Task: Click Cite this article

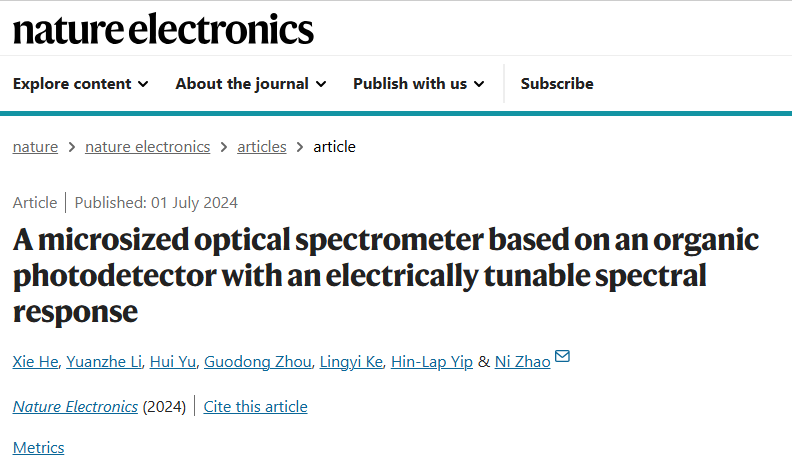Action: 256,407
